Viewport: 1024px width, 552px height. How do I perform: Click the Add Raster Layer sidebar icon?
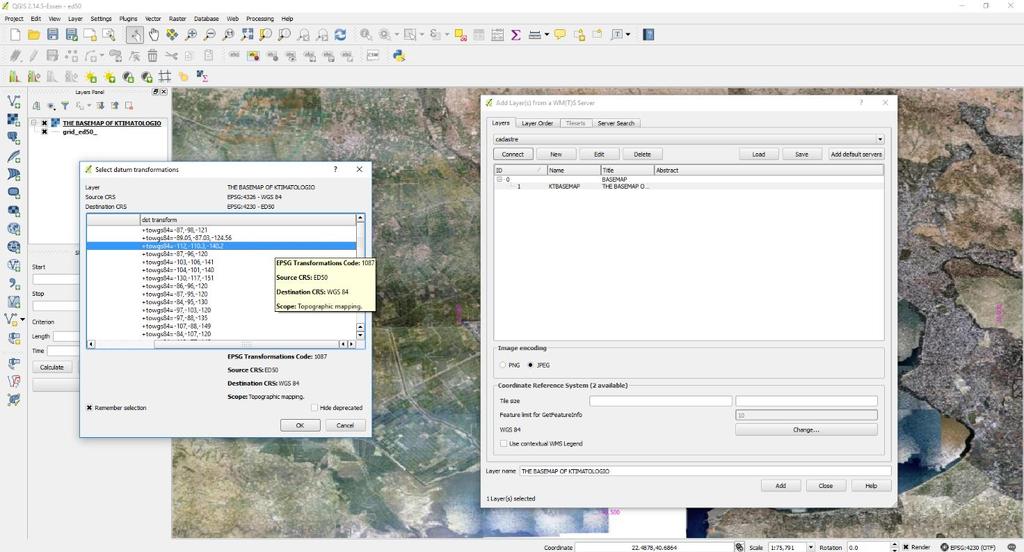(x=14, y=120)
